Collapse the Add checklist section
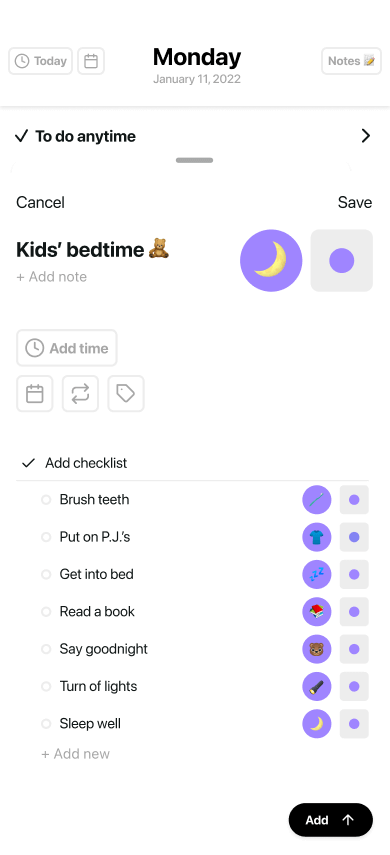The height and width of the screenshot is (855, 390). [28, 463]
